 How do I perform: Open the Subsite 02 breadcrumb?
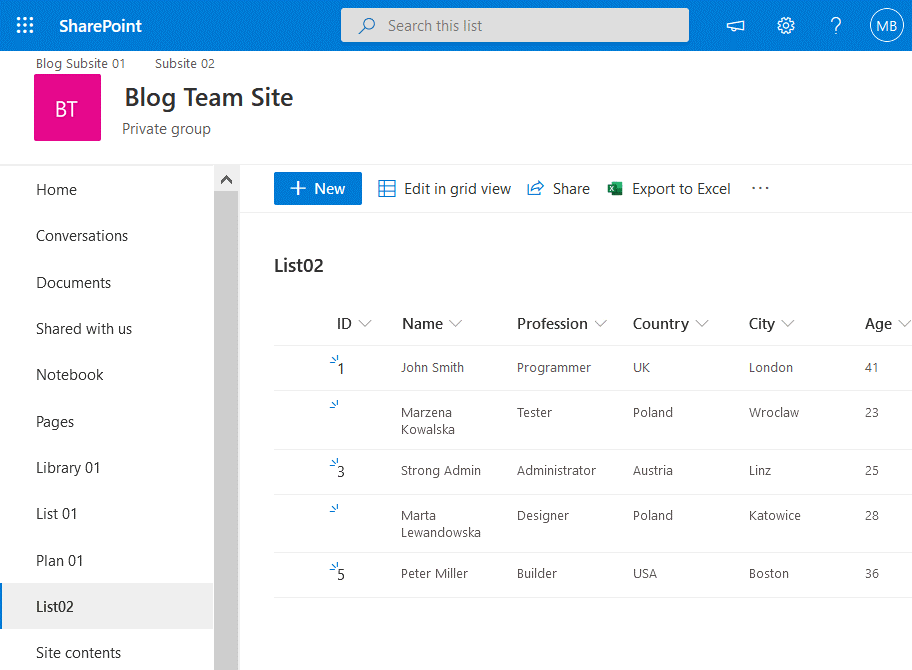[184, 63]
